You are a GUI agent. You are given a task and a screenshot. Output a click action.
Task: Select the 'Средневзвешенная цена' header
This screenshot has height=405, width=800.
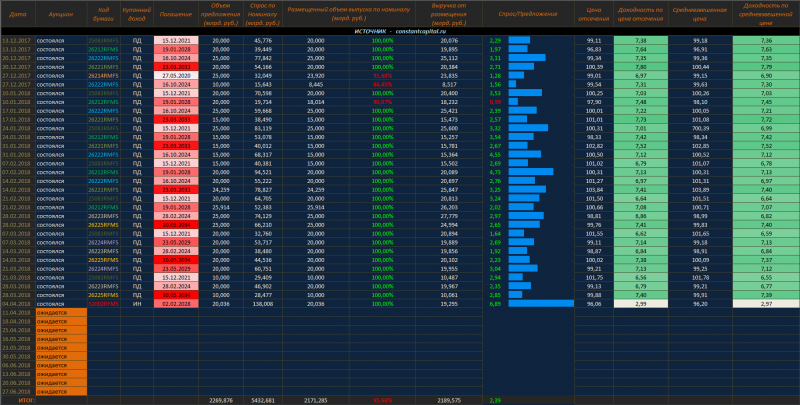click(x=698, y=16)
